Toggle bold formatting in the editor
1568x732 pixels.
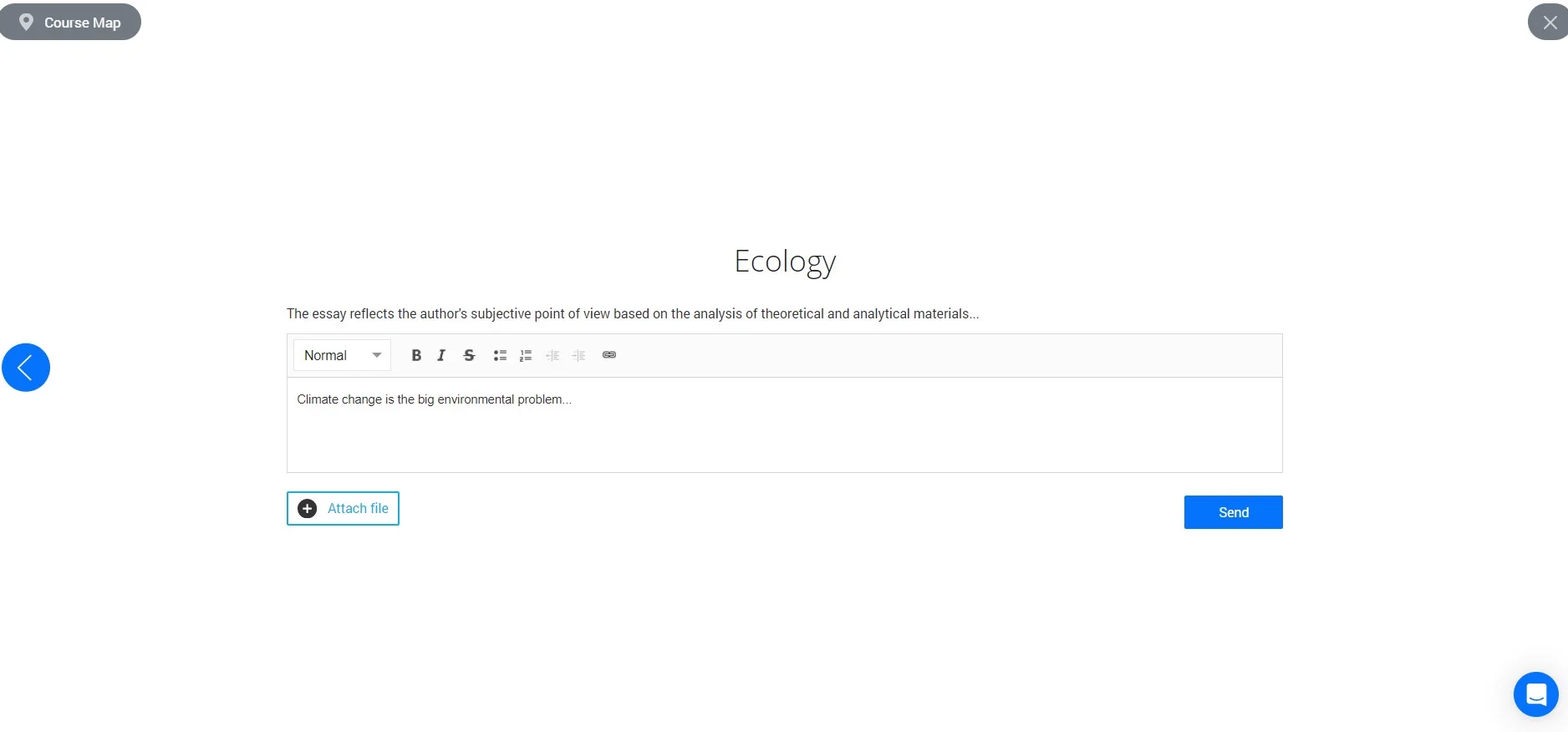pyautogui.click(x=416, y=355)
